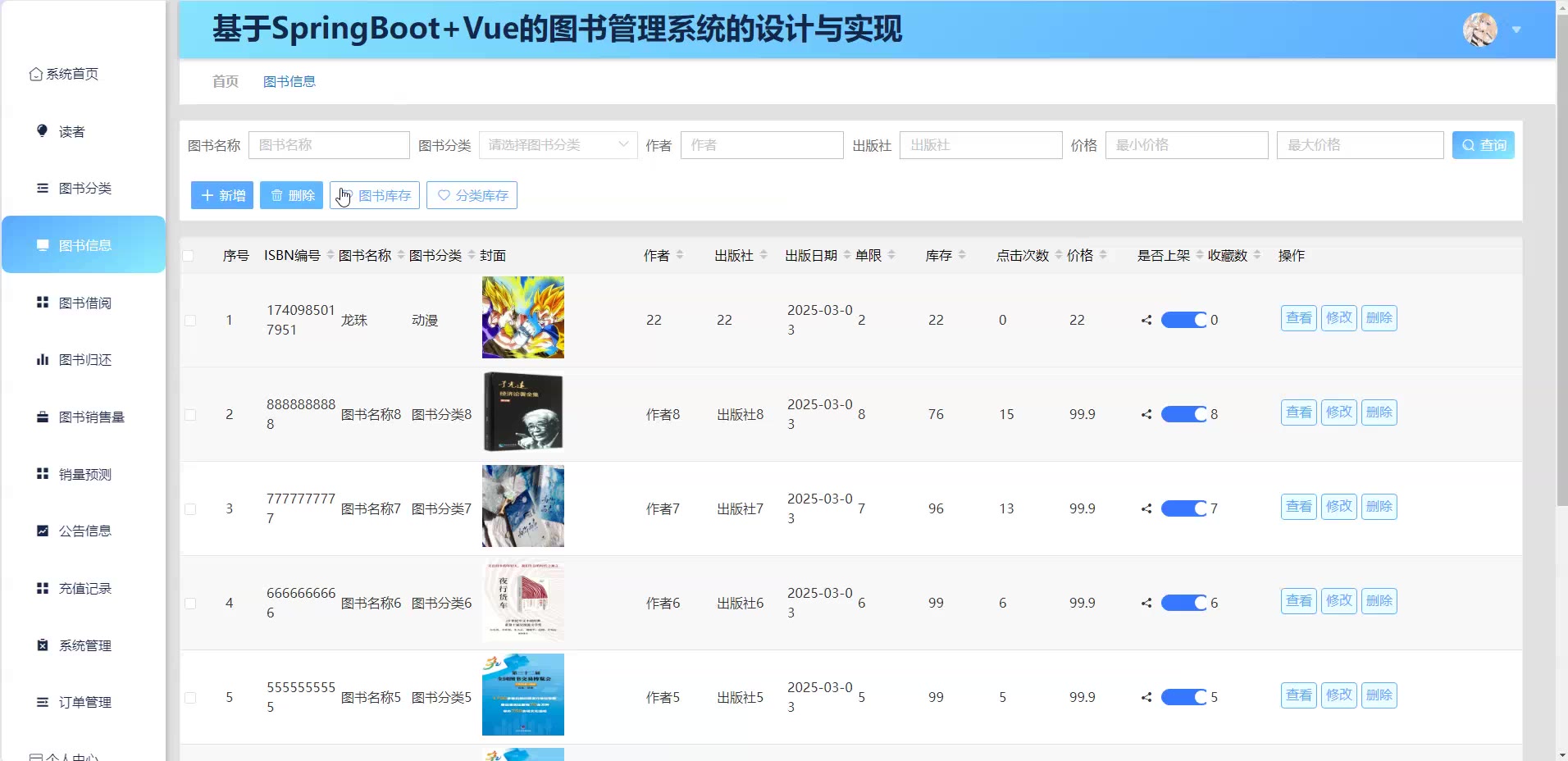The height and width of the screenshot is (761, 1568).
Task: Click the 新增 button
Action: [x=222, y=195]
